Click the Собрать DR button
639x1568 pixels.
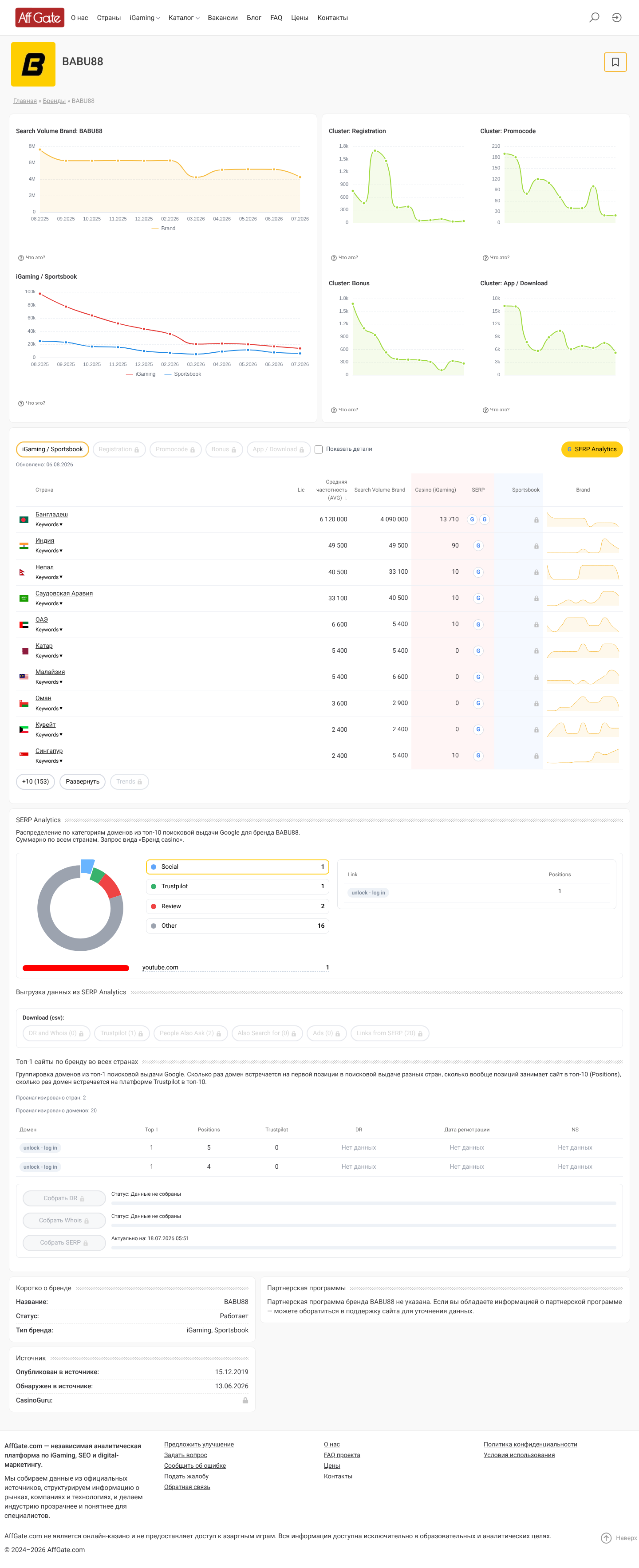tap(64, 1198)
